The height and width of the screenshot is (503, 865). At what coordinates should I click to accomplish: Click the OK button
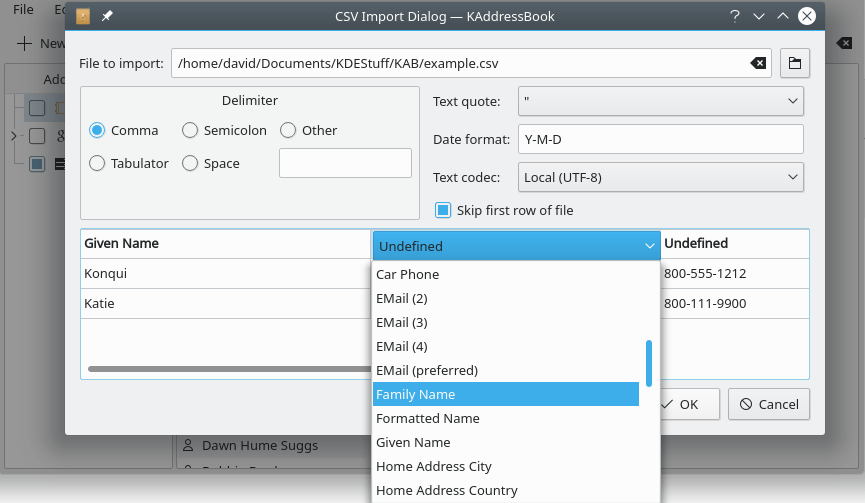[x=688, y=404]
